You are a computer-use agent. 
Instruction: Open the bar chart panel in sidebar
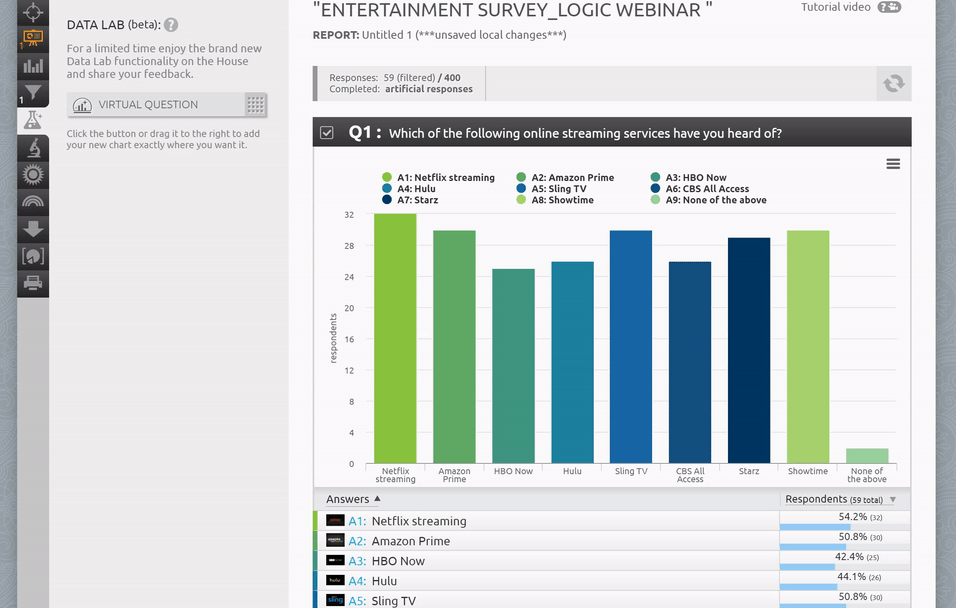point(33,67)
